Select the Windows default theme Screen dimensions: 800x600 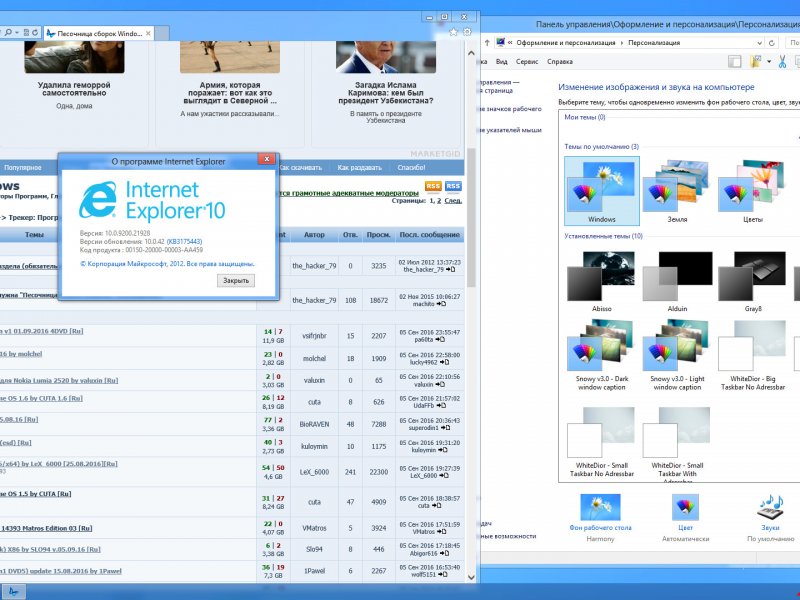602,191
